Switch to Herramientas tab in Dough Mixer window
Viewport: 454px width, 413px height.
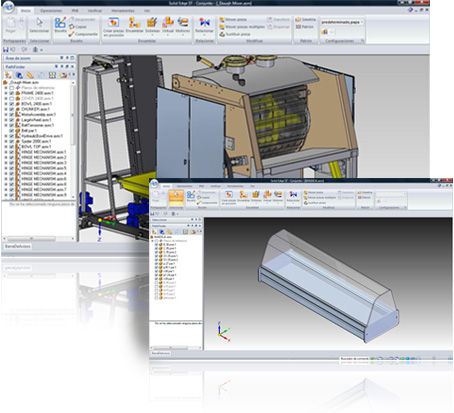coord(123,11)
